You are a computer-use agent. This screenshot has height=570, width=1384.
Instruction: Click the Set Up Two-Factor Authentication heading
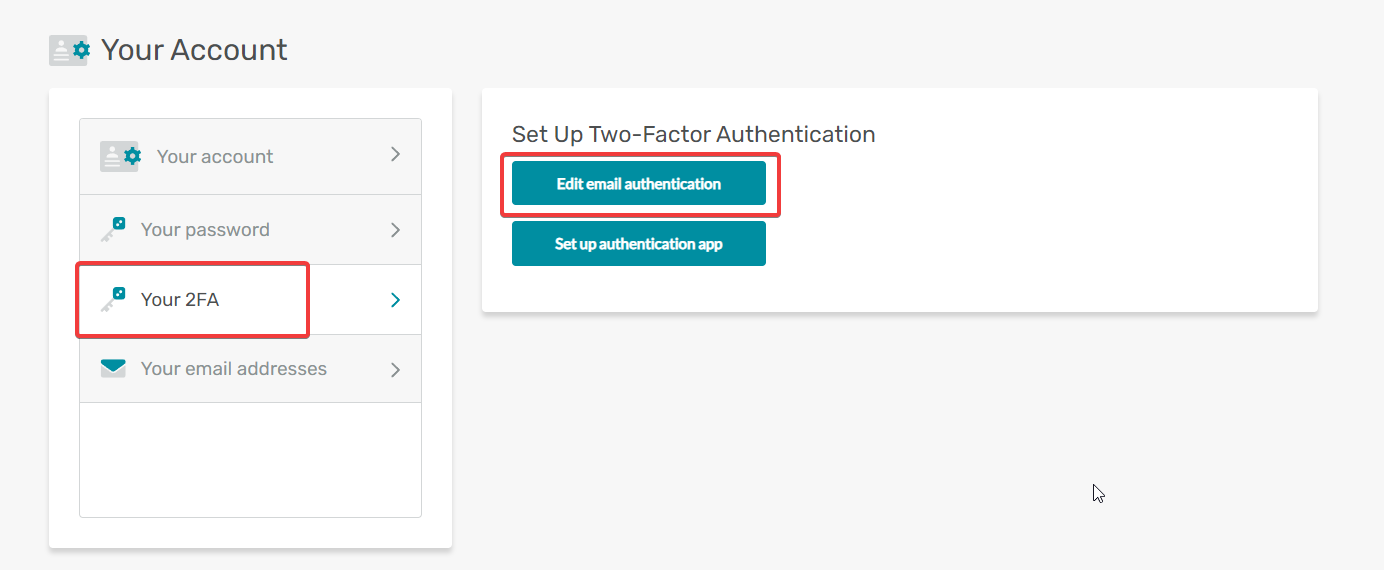694,134
